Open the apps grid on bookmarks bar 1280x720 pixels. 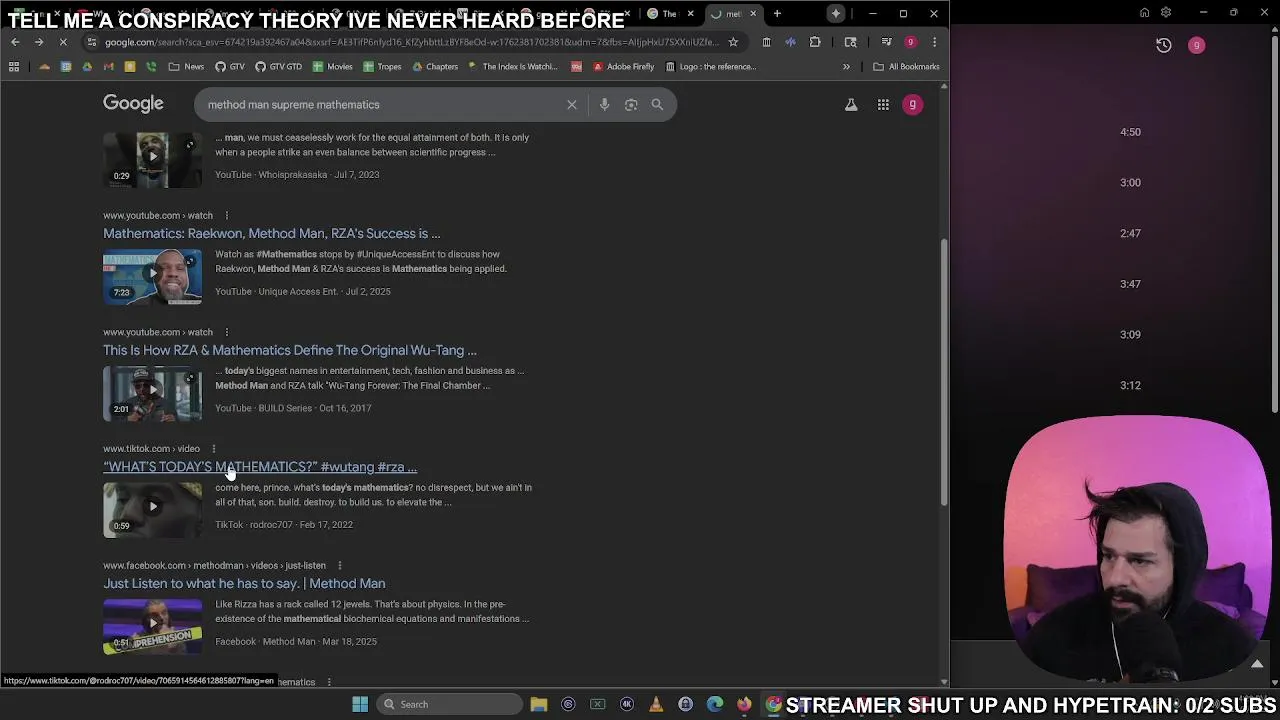14,67
